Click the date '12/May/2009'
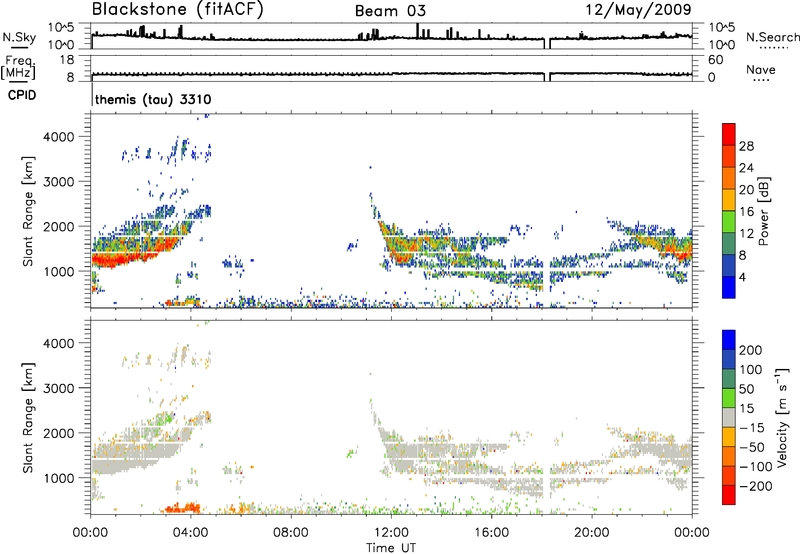Viewport: 800px width, 554px height. click(x=638, y=9)
